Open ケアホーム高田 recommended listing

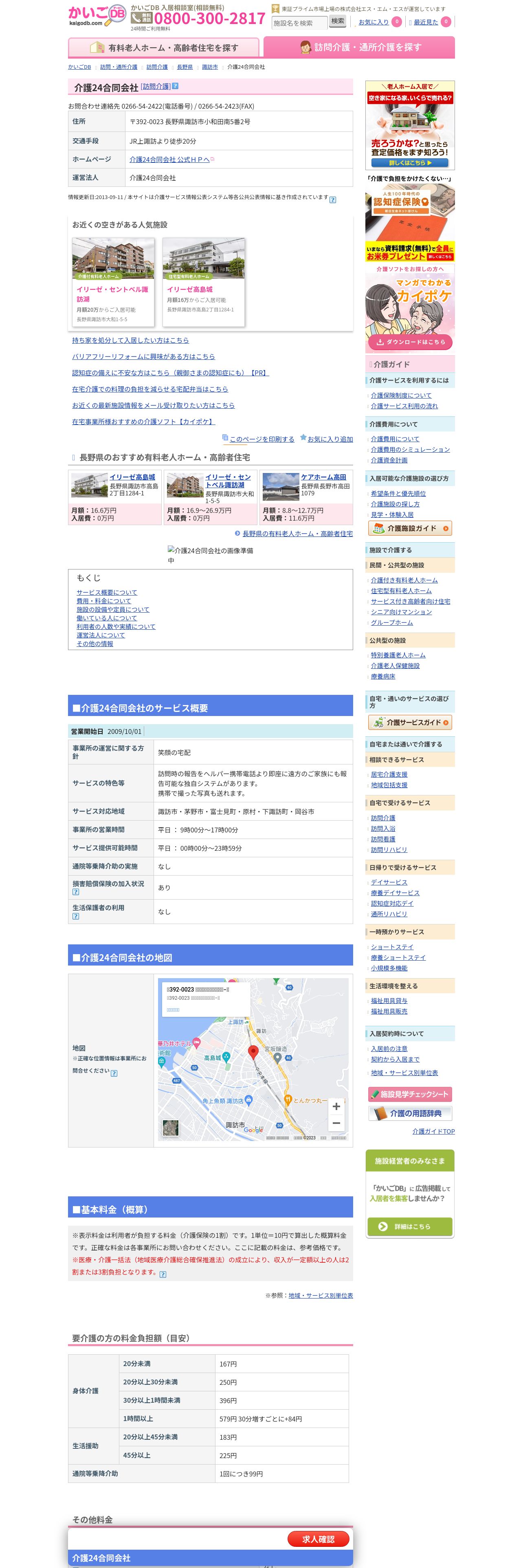(323, 477)
